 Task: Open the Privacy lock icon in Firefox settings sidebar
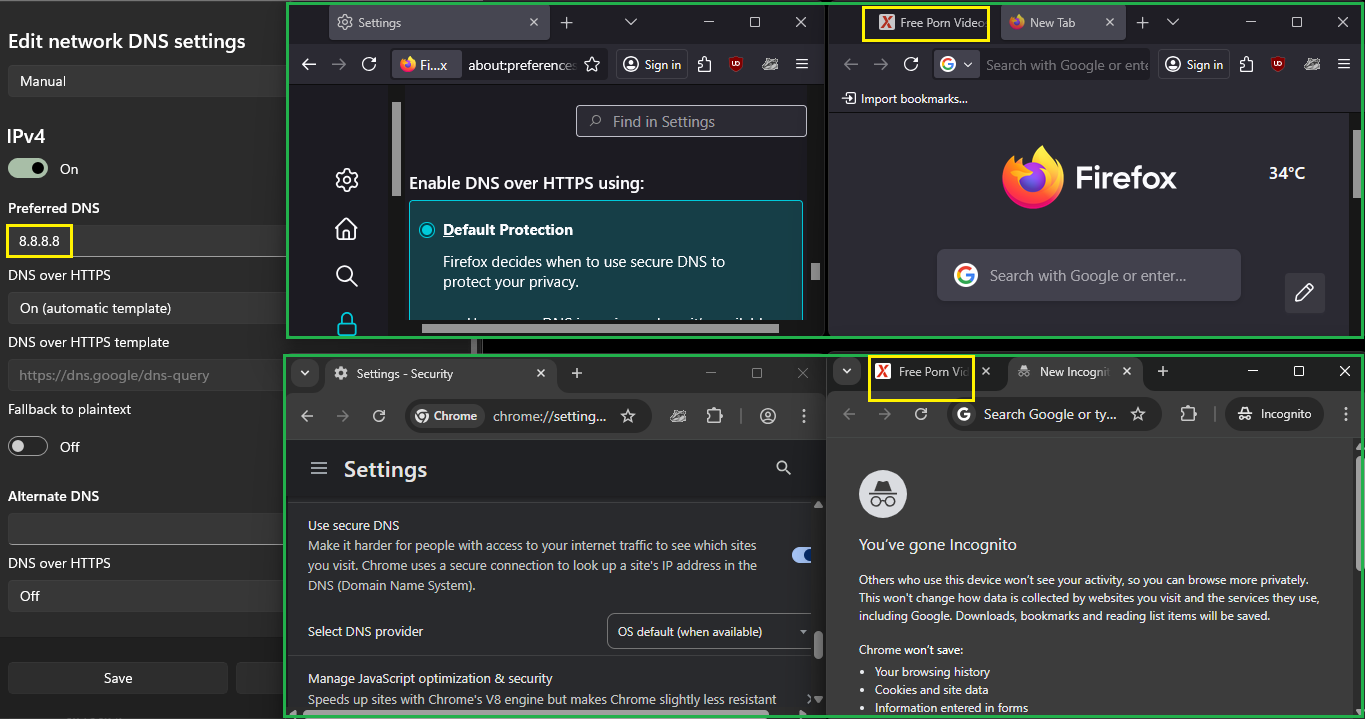346,323
